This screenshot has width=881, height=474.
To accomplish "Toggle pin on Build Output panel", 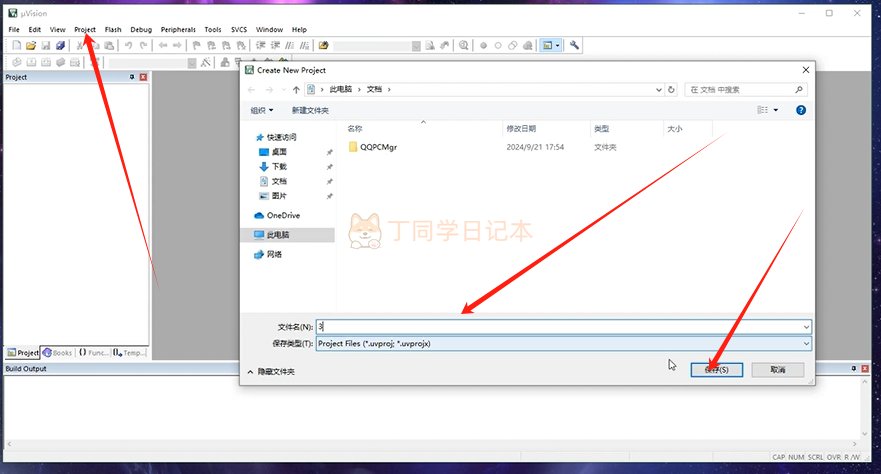I will coord(853,368).
